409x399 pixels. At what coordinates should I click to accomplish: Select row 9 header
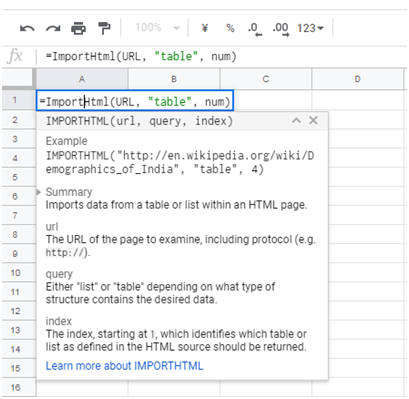pyautogui.click(x=15, y=254)
